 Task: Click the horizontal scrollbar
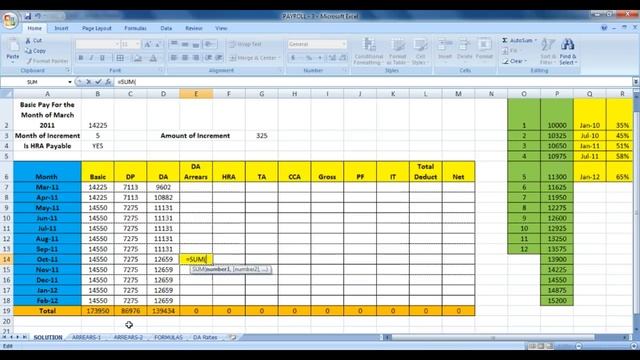[x=506, y=338]
